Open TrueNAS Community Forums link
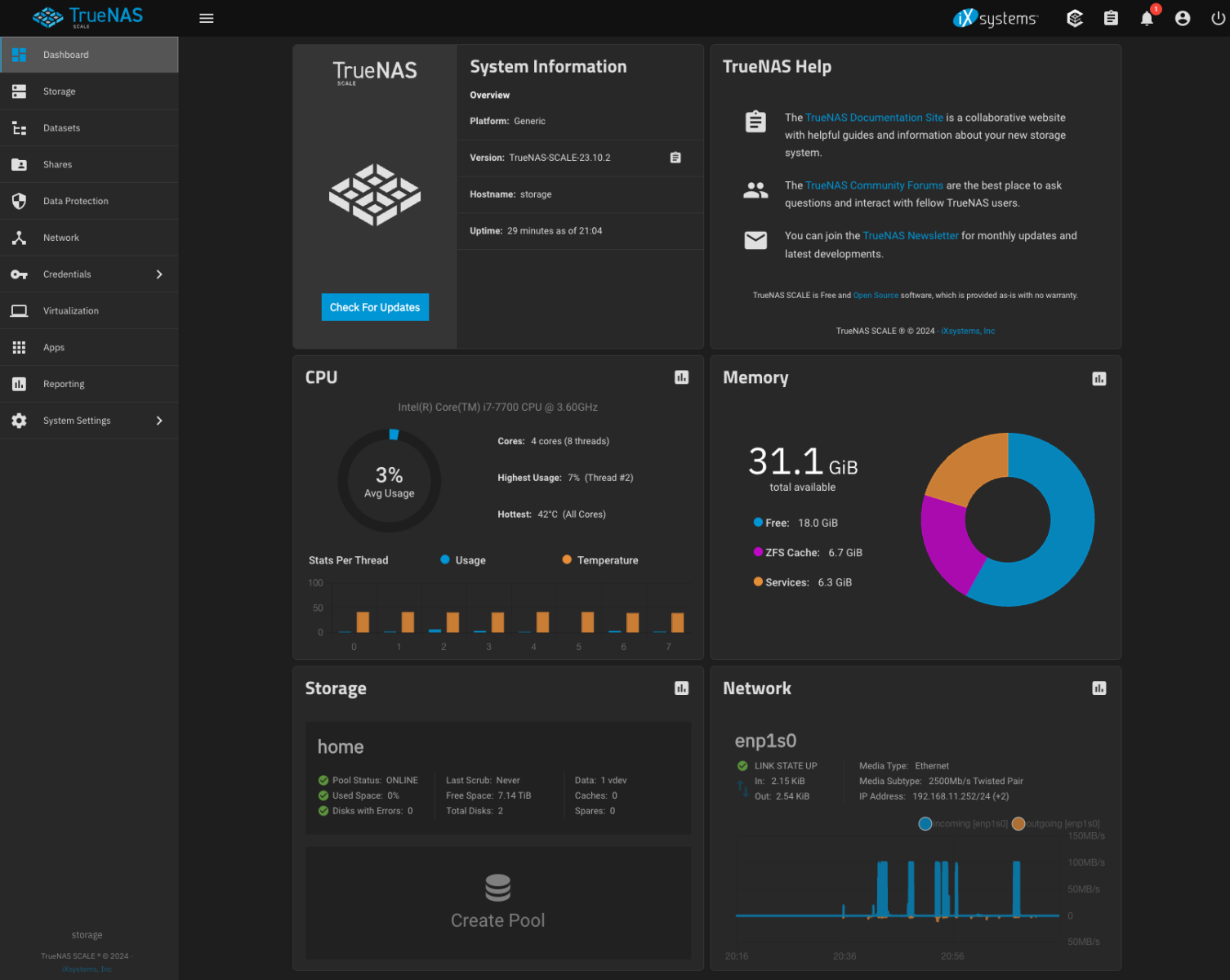The height and width of the screenshot is (980, 1230). pyautogui.click(x=874, y=185)
